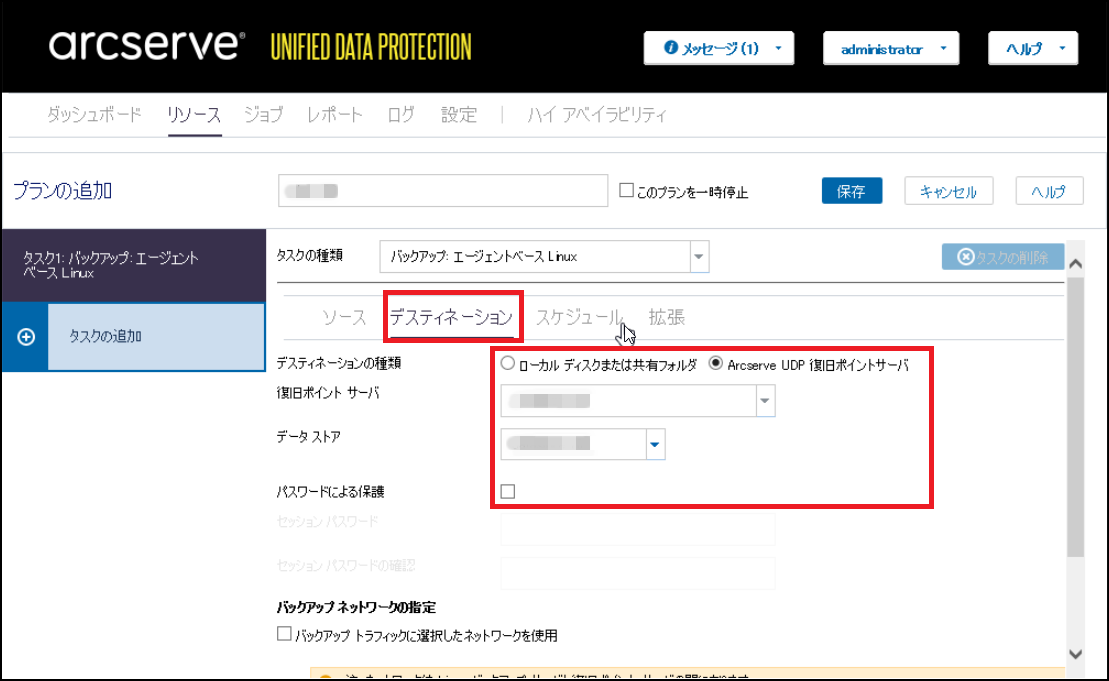Open the スケジュール tab
Viewport: 1109px width, 681px height.
[x=579, y=318]
